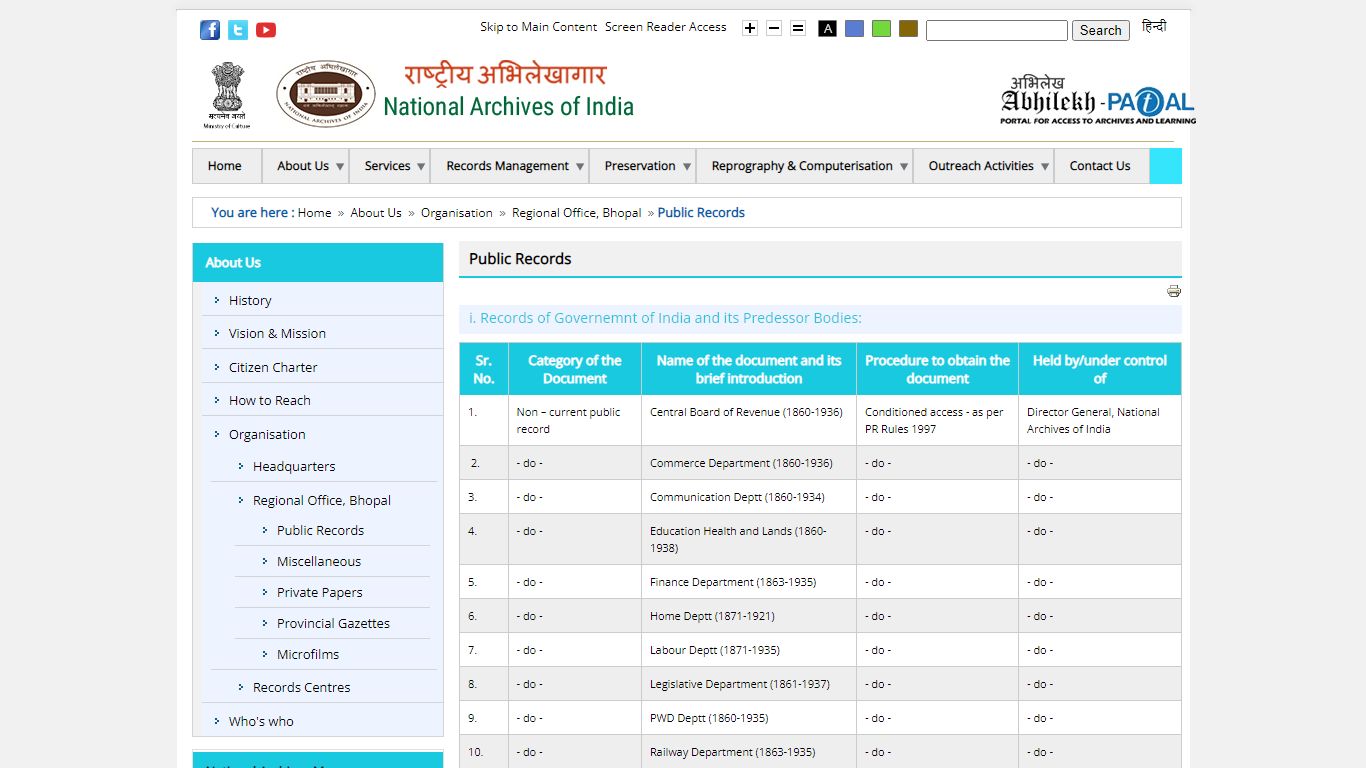Viewport: 1366px width, 768px height.
Task: Follow Skip to Main Content link
Action: coord(538,27)
